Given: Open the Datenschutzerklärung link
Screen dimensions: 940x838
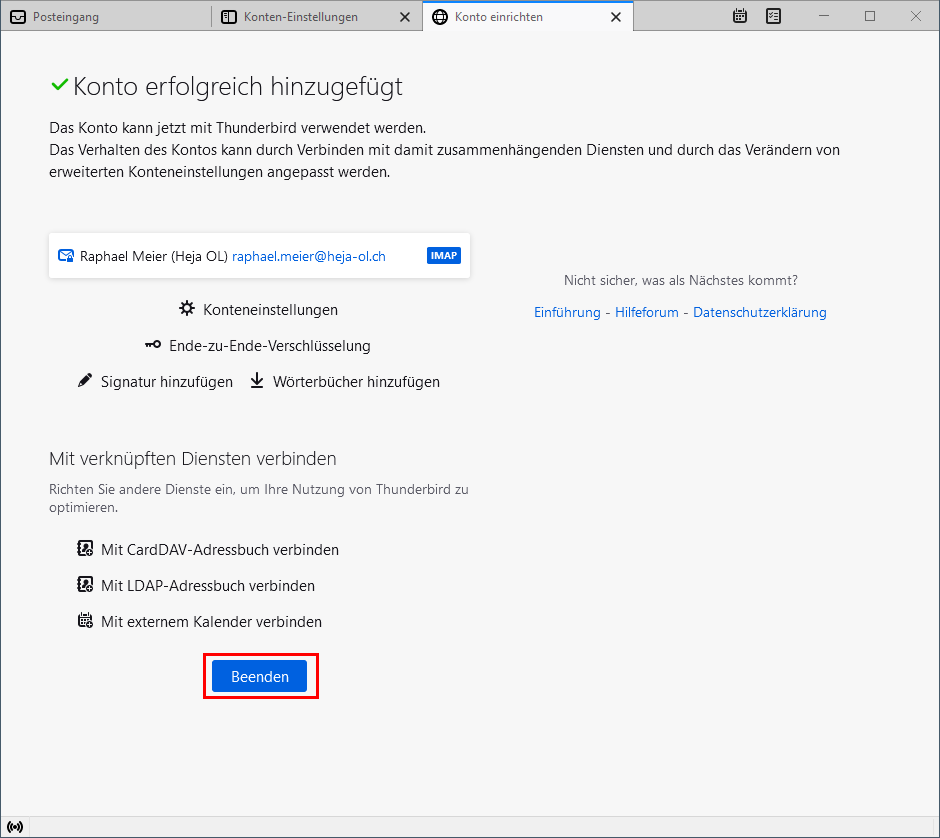Looking at the screenshot, I should (760, 313).
